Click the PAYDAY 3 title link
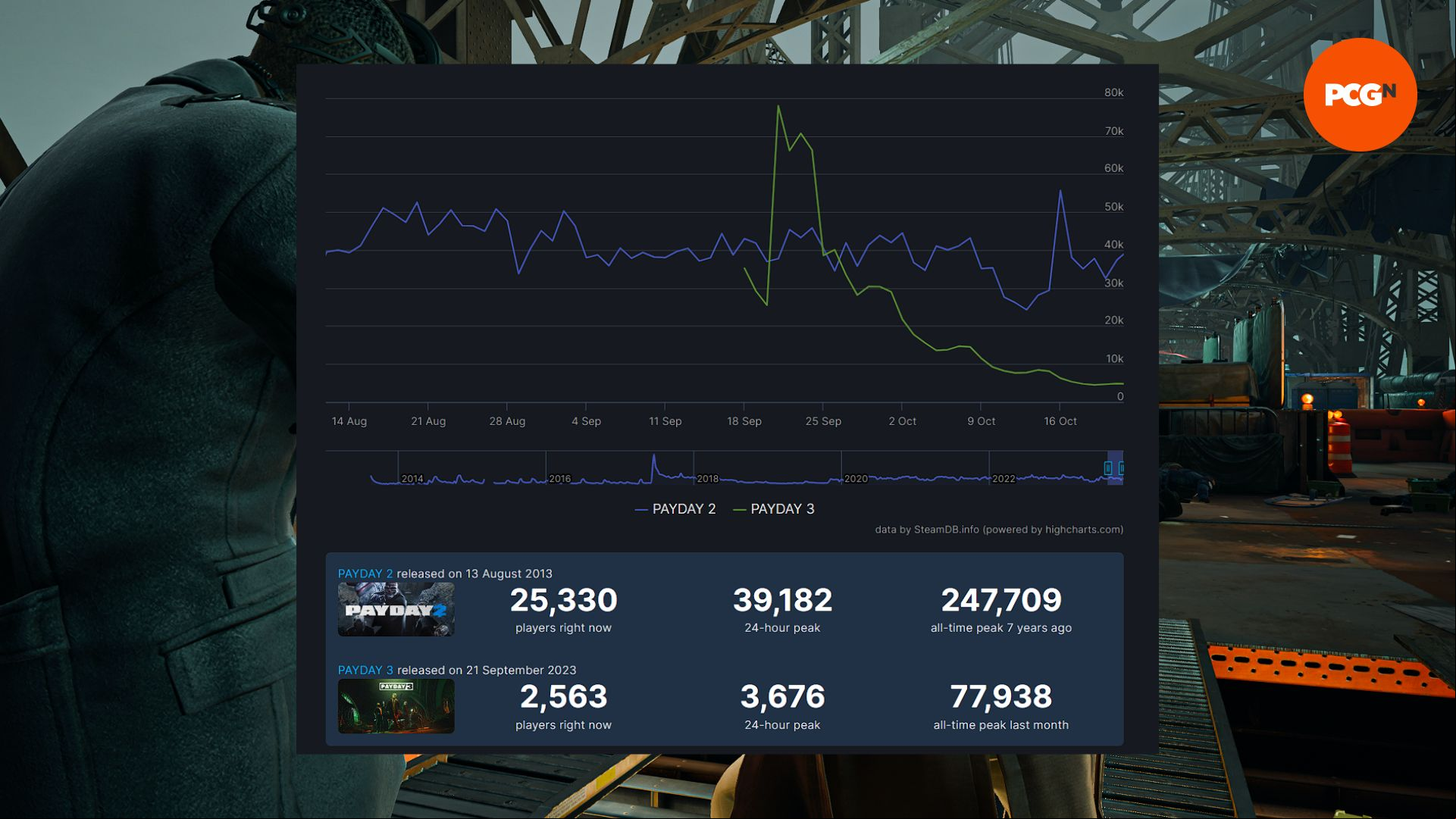The image size is (1456, 819). point(365,670)
